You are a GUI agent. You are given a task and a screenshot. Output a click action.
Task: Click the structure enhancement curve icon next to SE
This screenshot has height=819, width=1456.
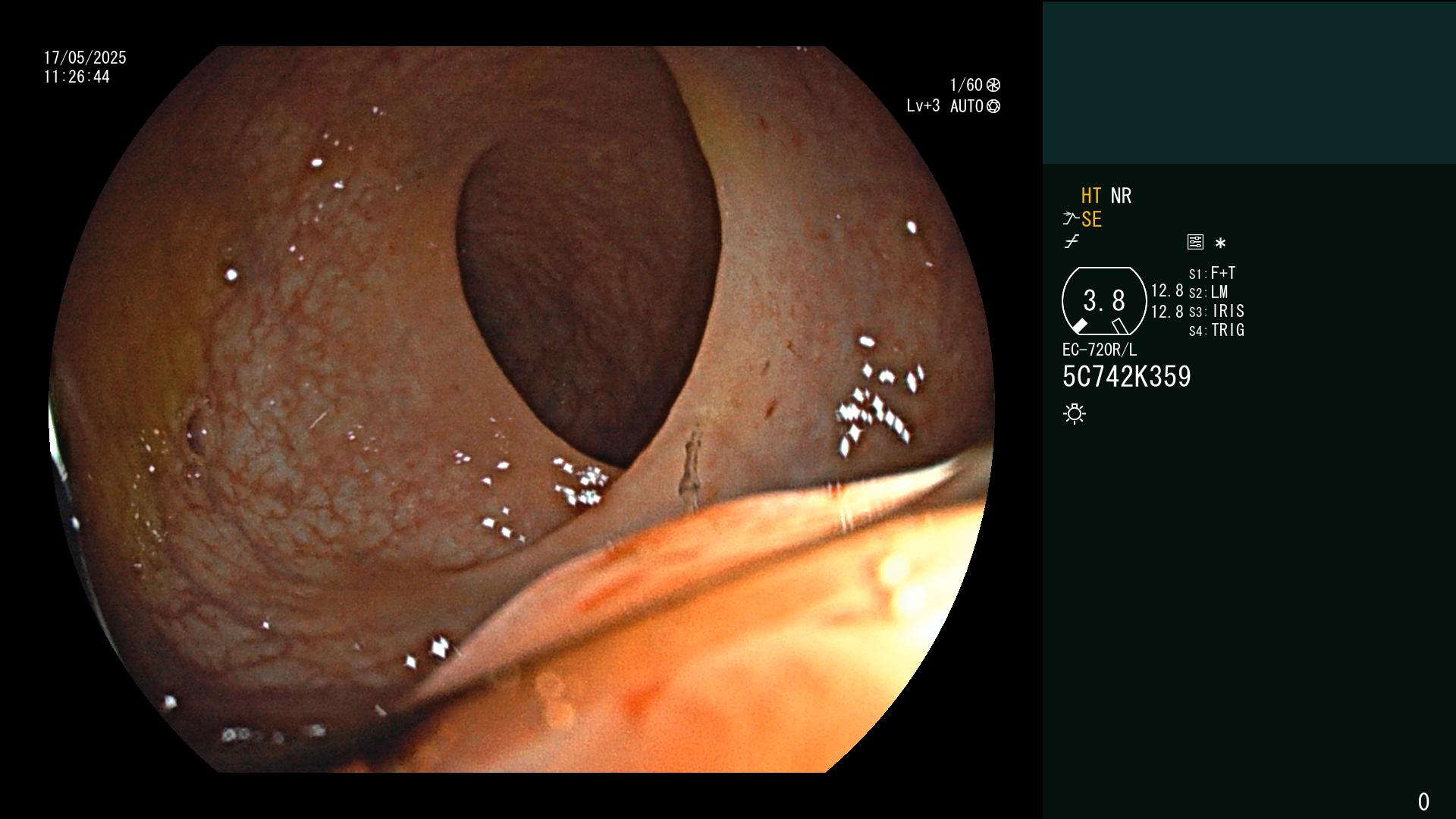click(1071, 219)
